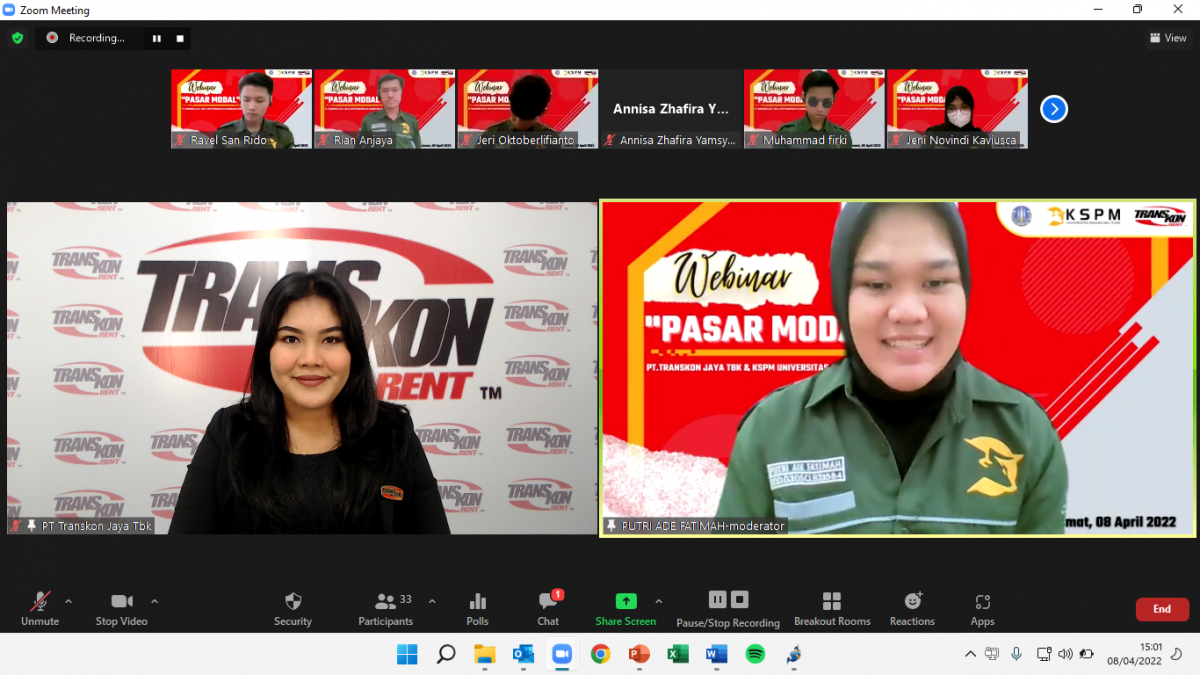1200x675 pixels.
Task: Open the Security shield menu
Action: [x=293, y=608]
